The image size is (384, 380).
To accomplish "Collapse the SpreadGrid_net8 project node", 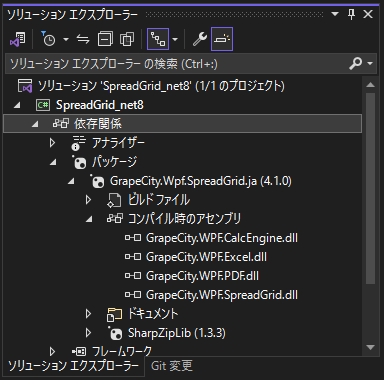I will coord(17,105).
